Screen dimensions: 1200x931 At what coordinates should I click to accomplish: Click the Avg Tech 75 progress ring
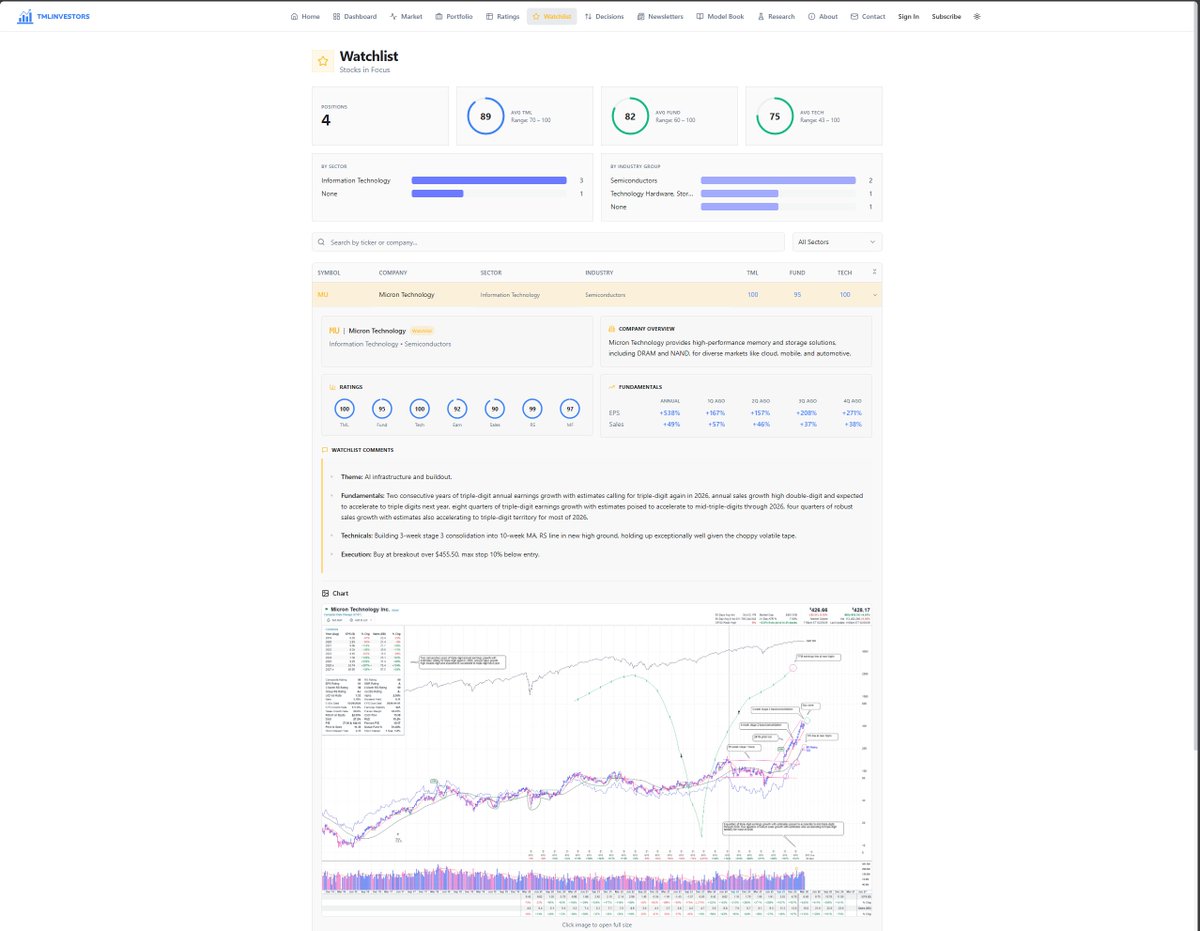click(775, 116)
